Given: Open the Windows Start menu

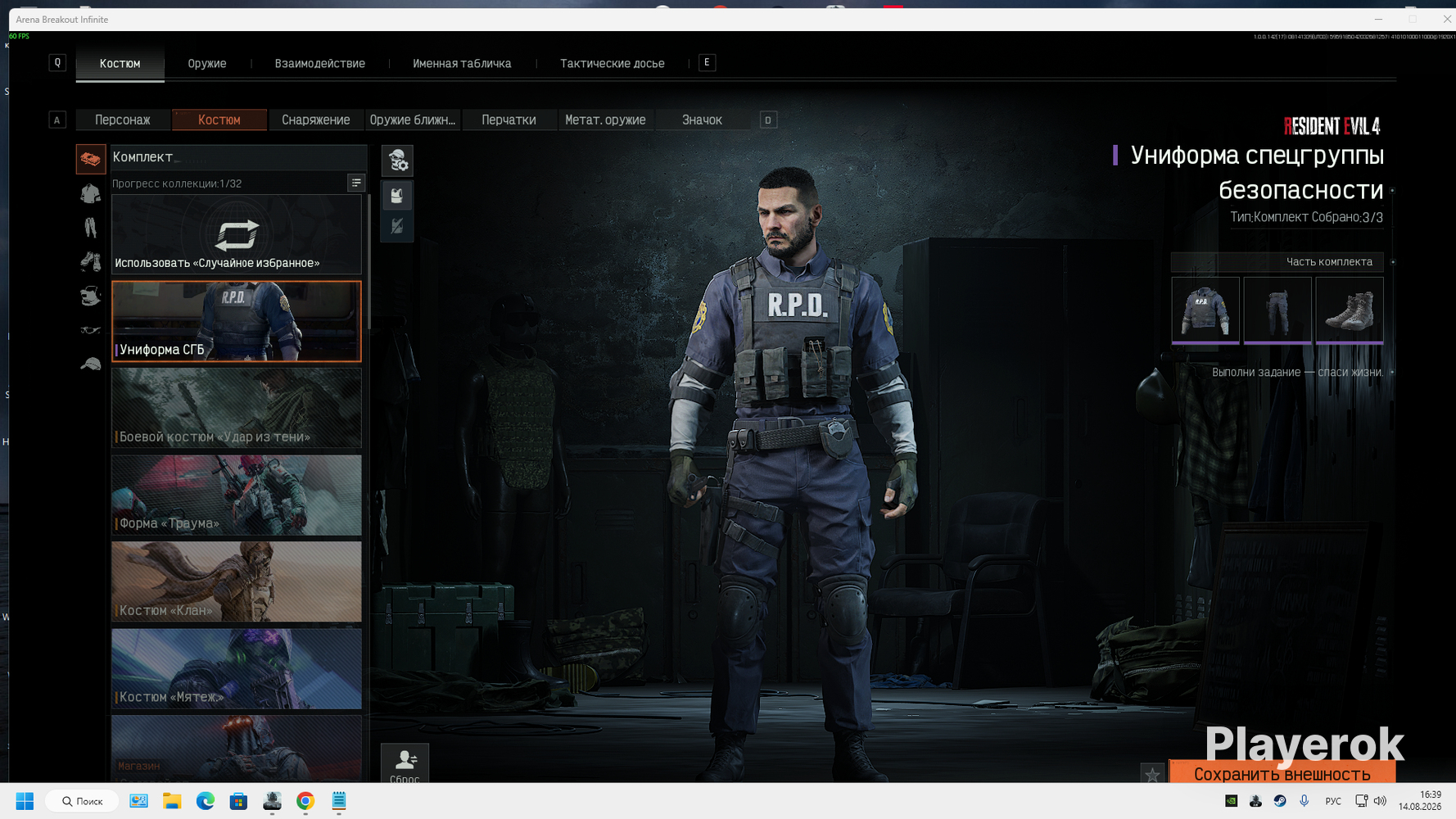Looking at the screenshot, I should (25, 801).
